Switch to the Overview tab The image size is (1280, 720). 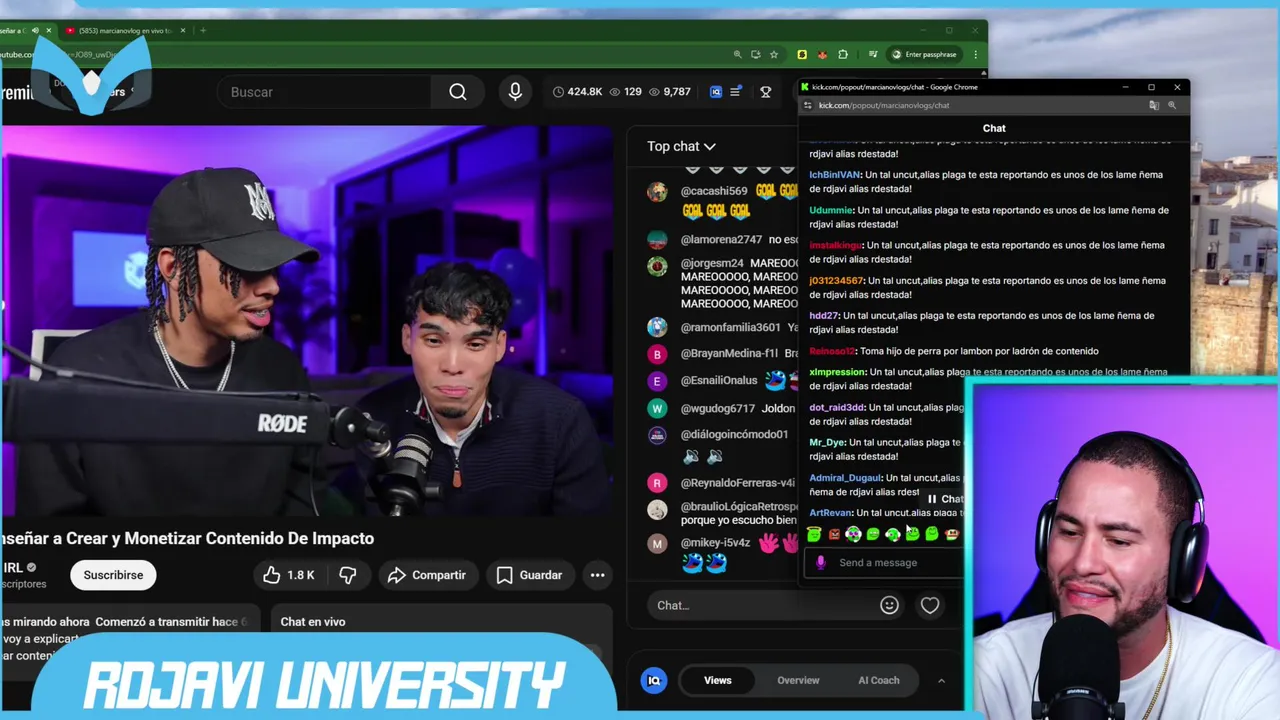(798, 680)
